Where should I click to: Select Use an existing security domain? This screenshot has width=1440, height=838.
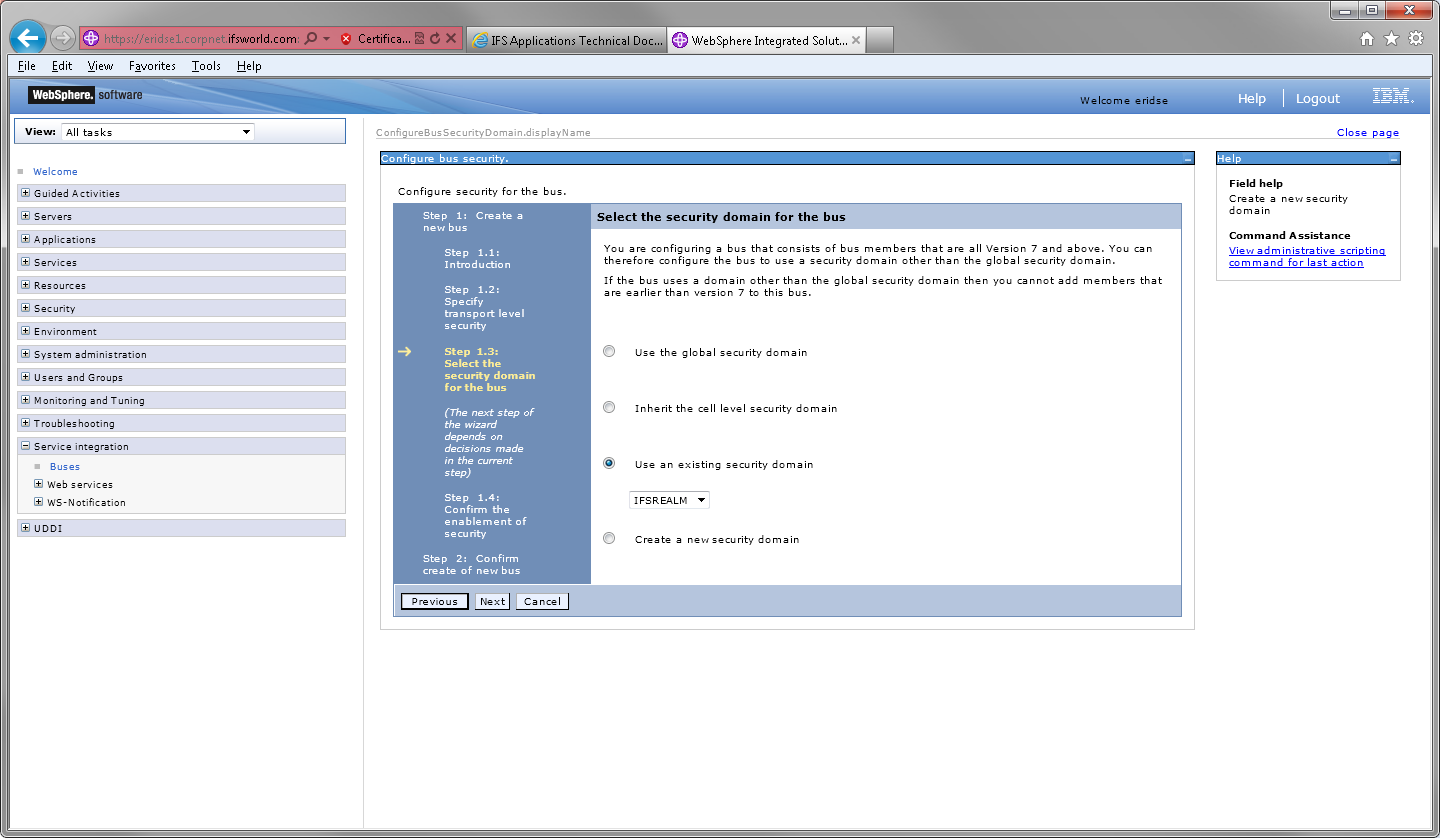coord(609,463)
